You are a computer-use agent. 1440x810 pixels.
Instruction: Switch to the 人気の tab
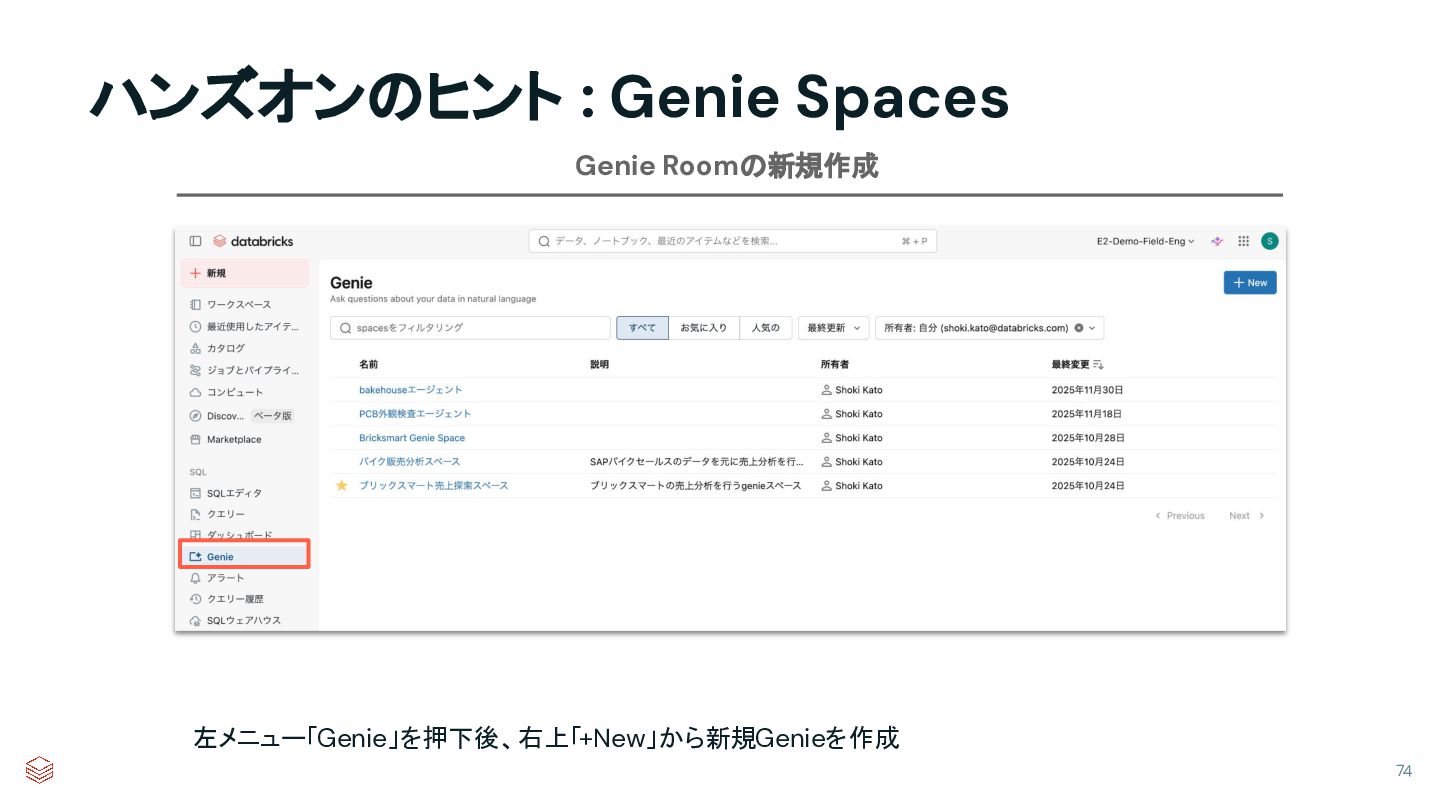pyautogui.click(x=766, y=328)
